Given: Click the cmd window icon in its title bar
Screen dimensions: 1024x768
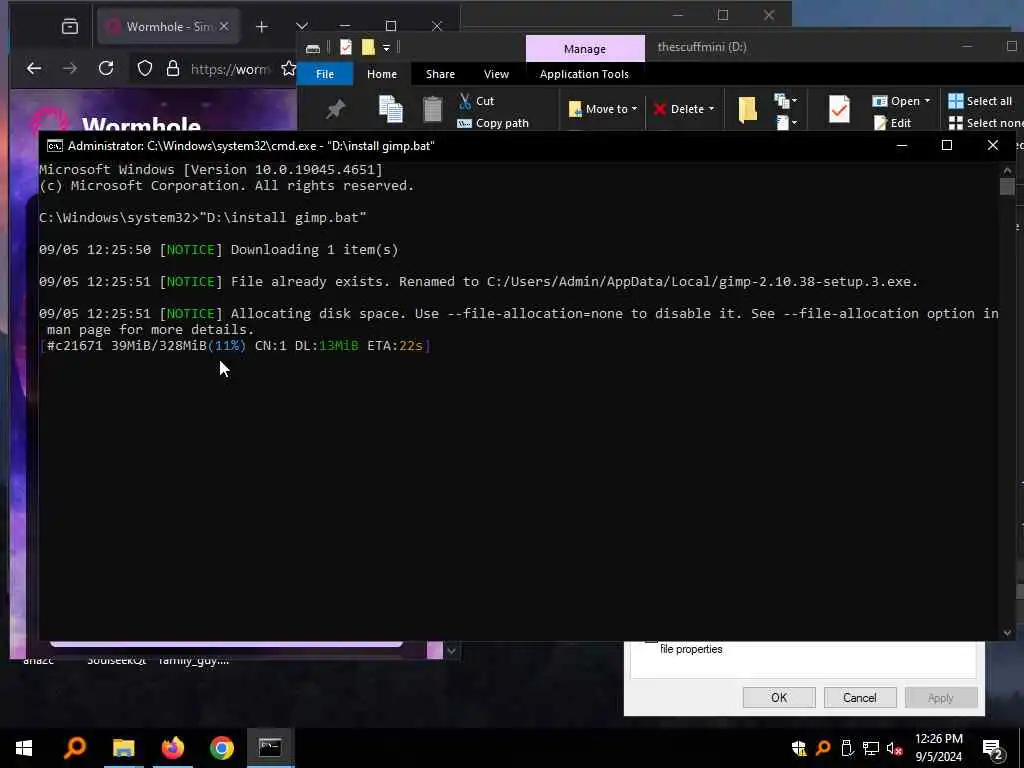Looking at the screenshot, I should [x=55, y=146].
